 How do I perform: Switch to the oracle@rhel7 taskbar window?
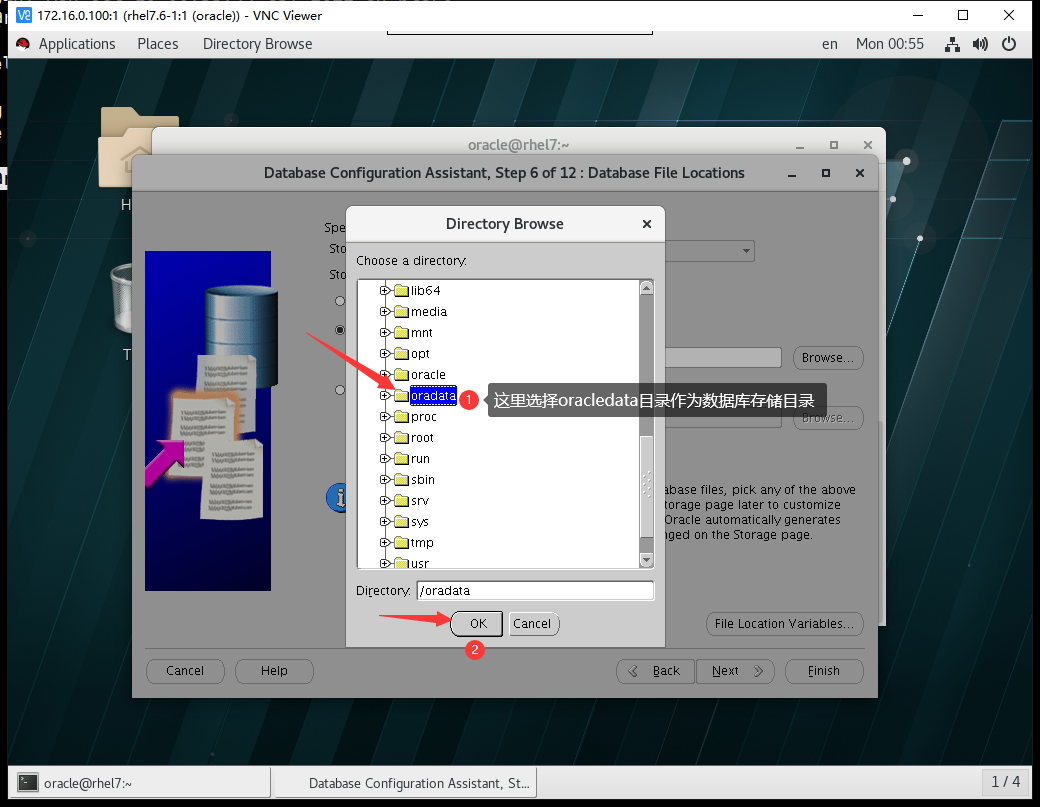point(140,782)
